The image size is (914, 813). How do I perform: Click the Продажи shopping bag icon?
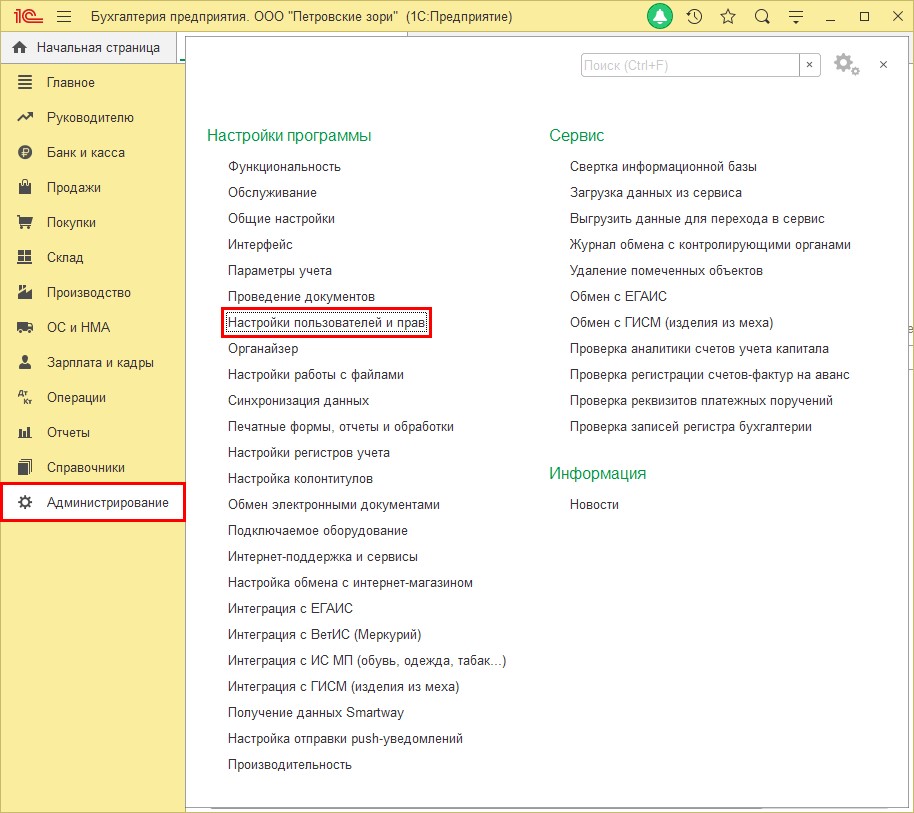24,187
